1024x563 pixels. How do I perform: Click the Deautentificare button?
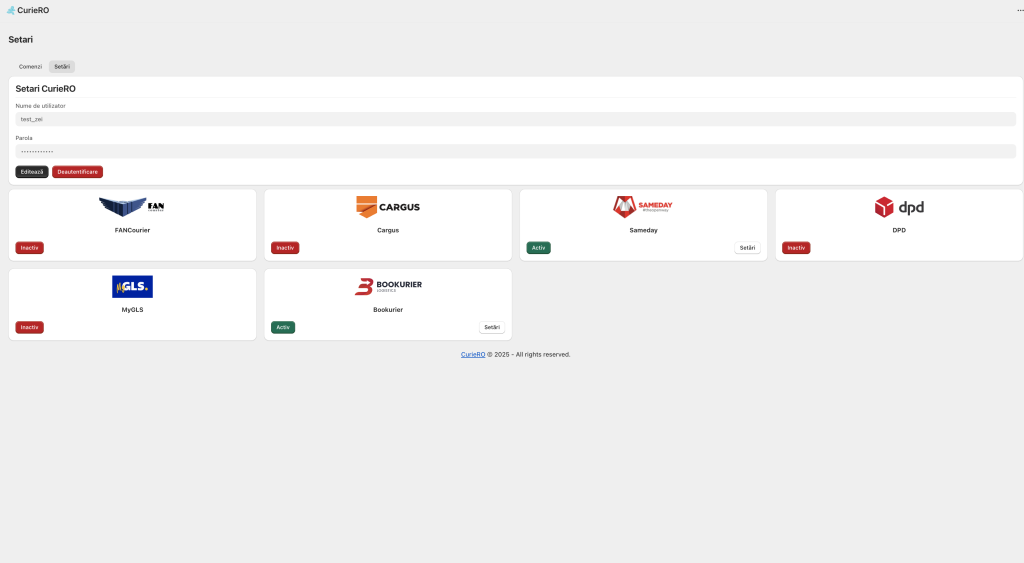tap(78, 172)
